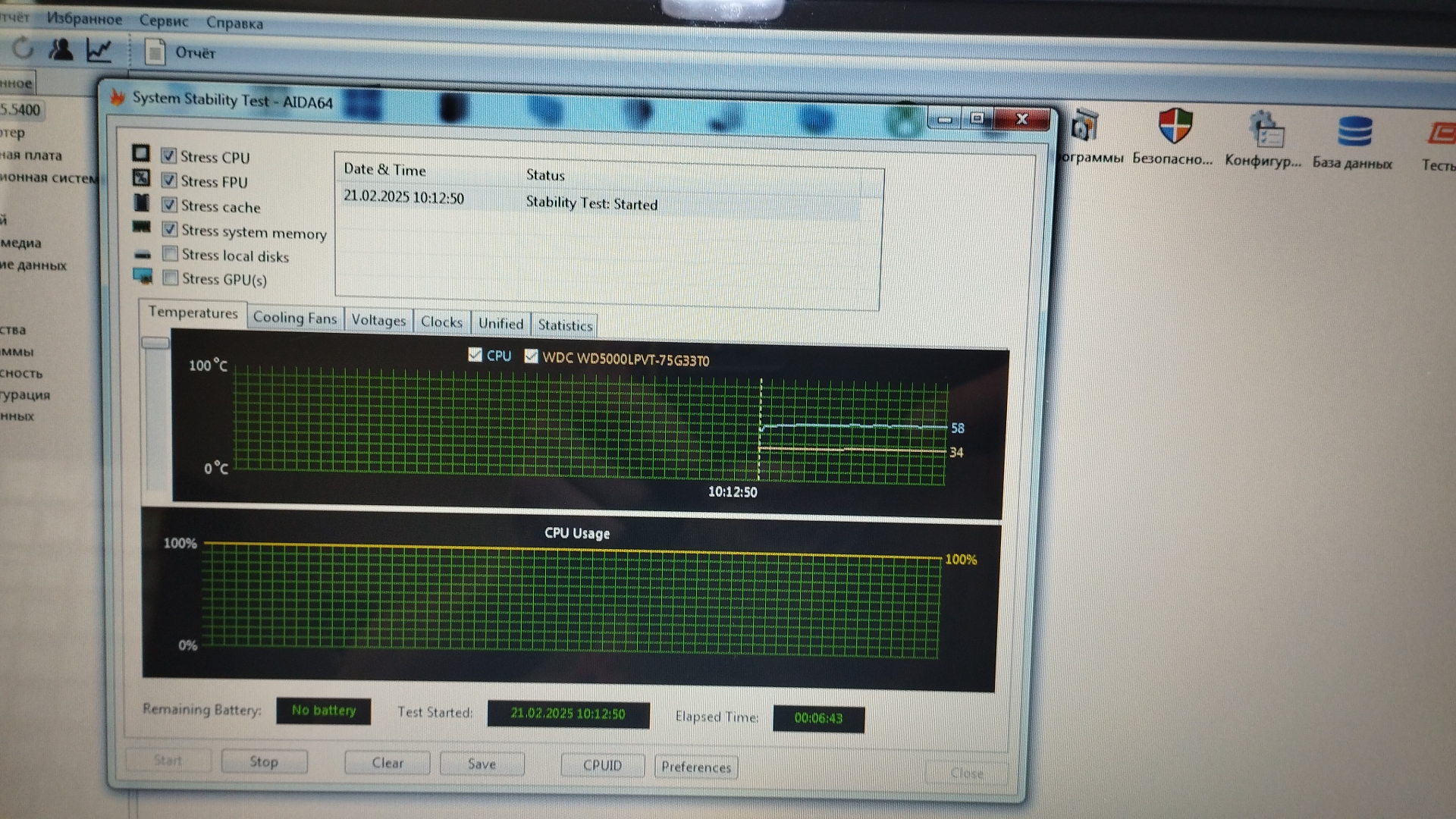This screenshot has width=1456, height=819.
Task: Enable the Stress CPU checkbox
Action: (168, 155)
